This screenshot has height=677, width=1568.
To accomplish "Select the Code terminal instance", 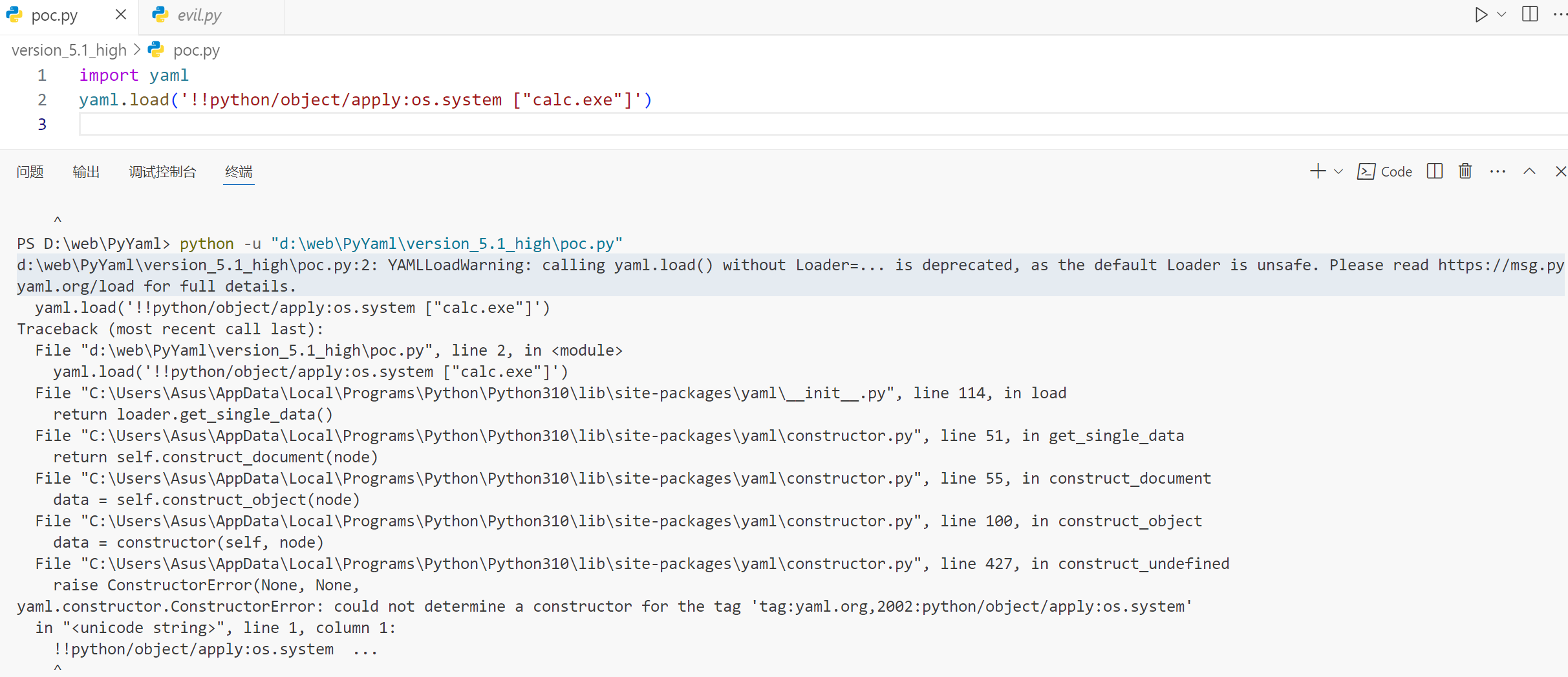I will pyautogui.click(x=1384, y=171).
